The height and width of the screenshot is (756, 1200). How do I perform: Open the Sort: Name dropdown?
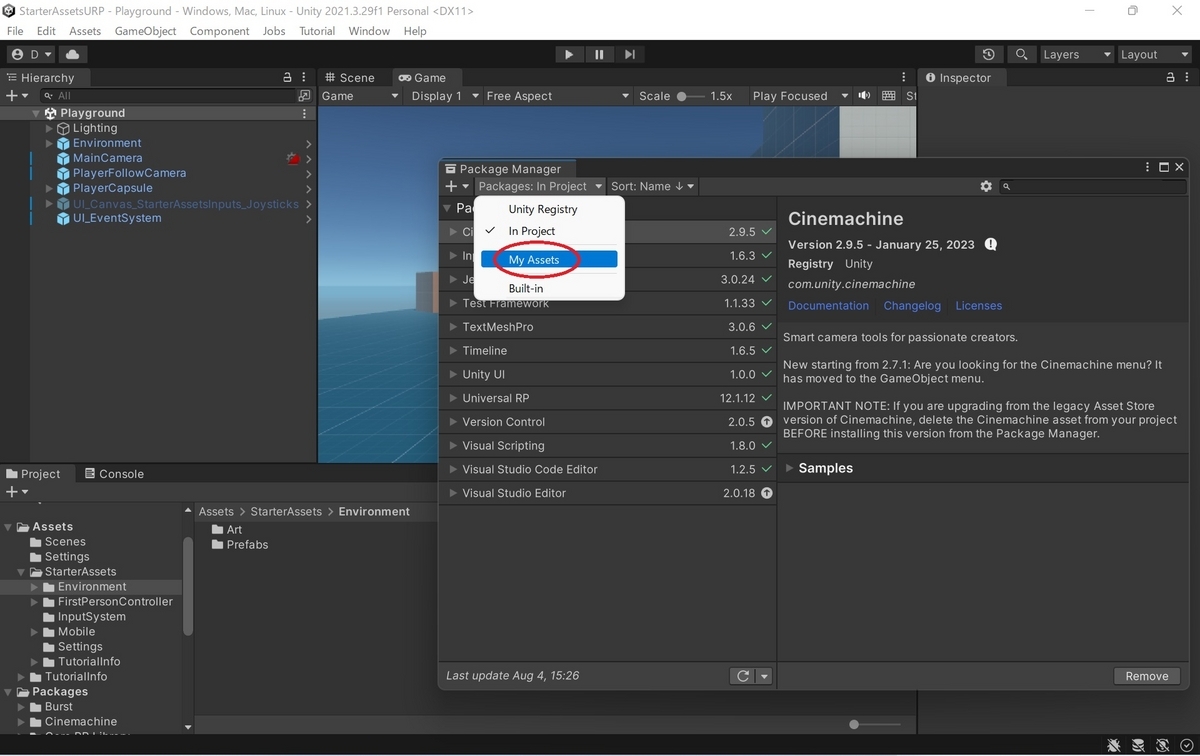coord(652,186)
